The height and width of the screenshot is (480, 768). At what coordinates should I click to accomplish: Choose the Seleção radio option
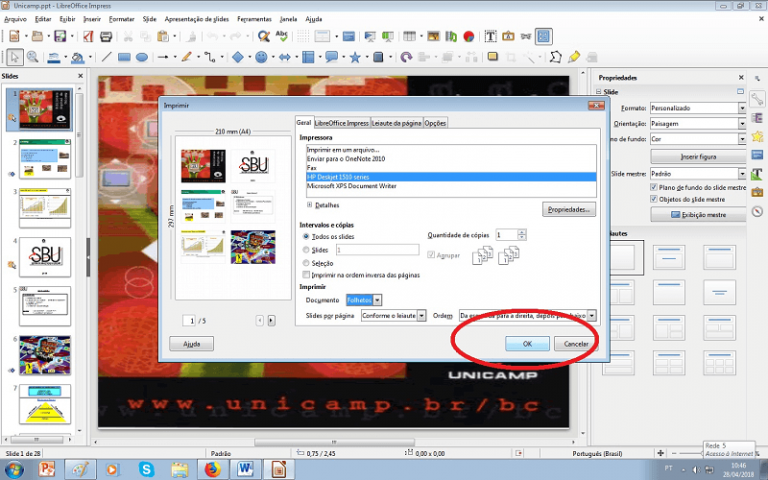point(306,261)
